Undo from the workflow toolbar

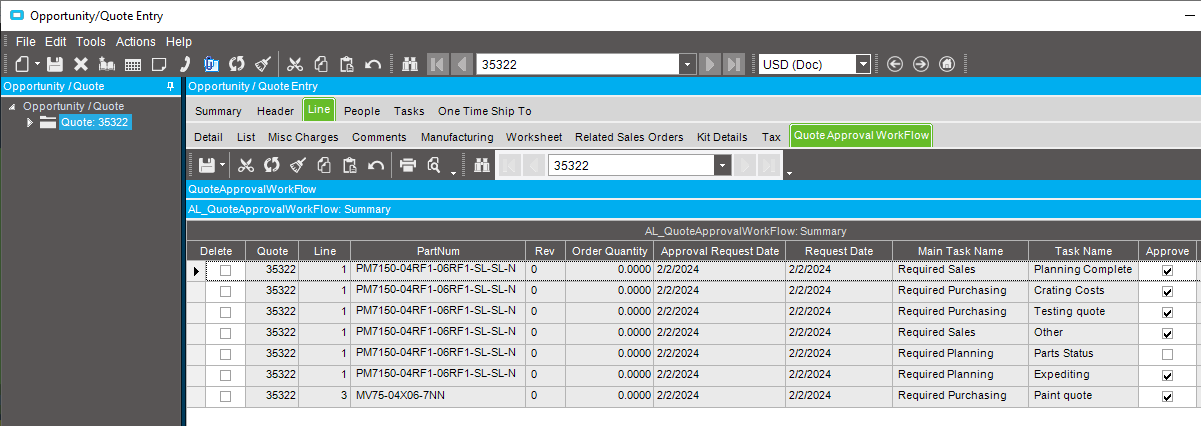tap(376, 165)
